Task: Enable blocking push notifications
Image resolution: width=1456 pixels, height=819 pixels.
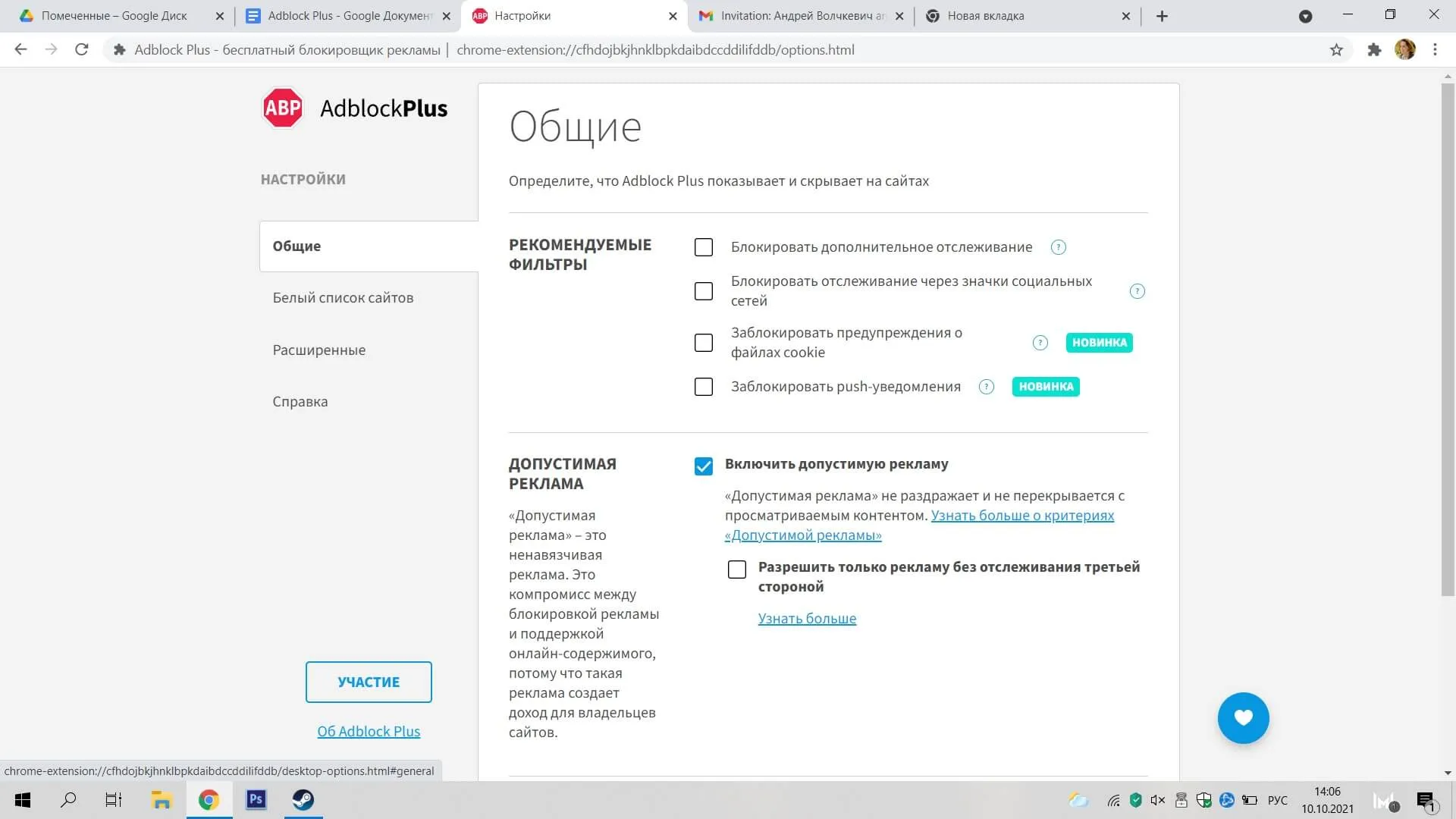Action: tap(704, 387)
